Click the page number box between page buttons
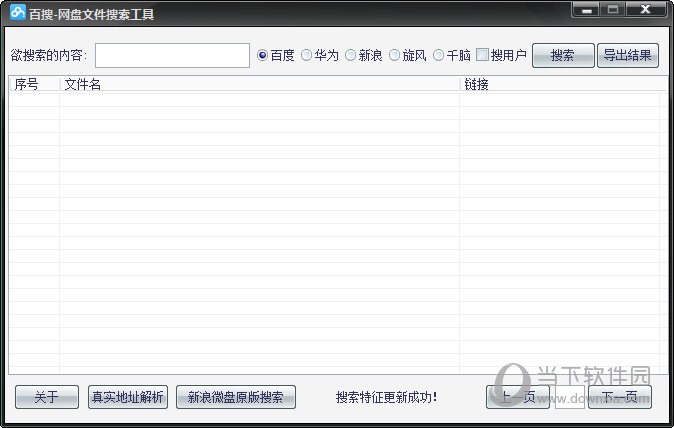The width and height of the screenshot is (674, 428). tap(569, 397)
